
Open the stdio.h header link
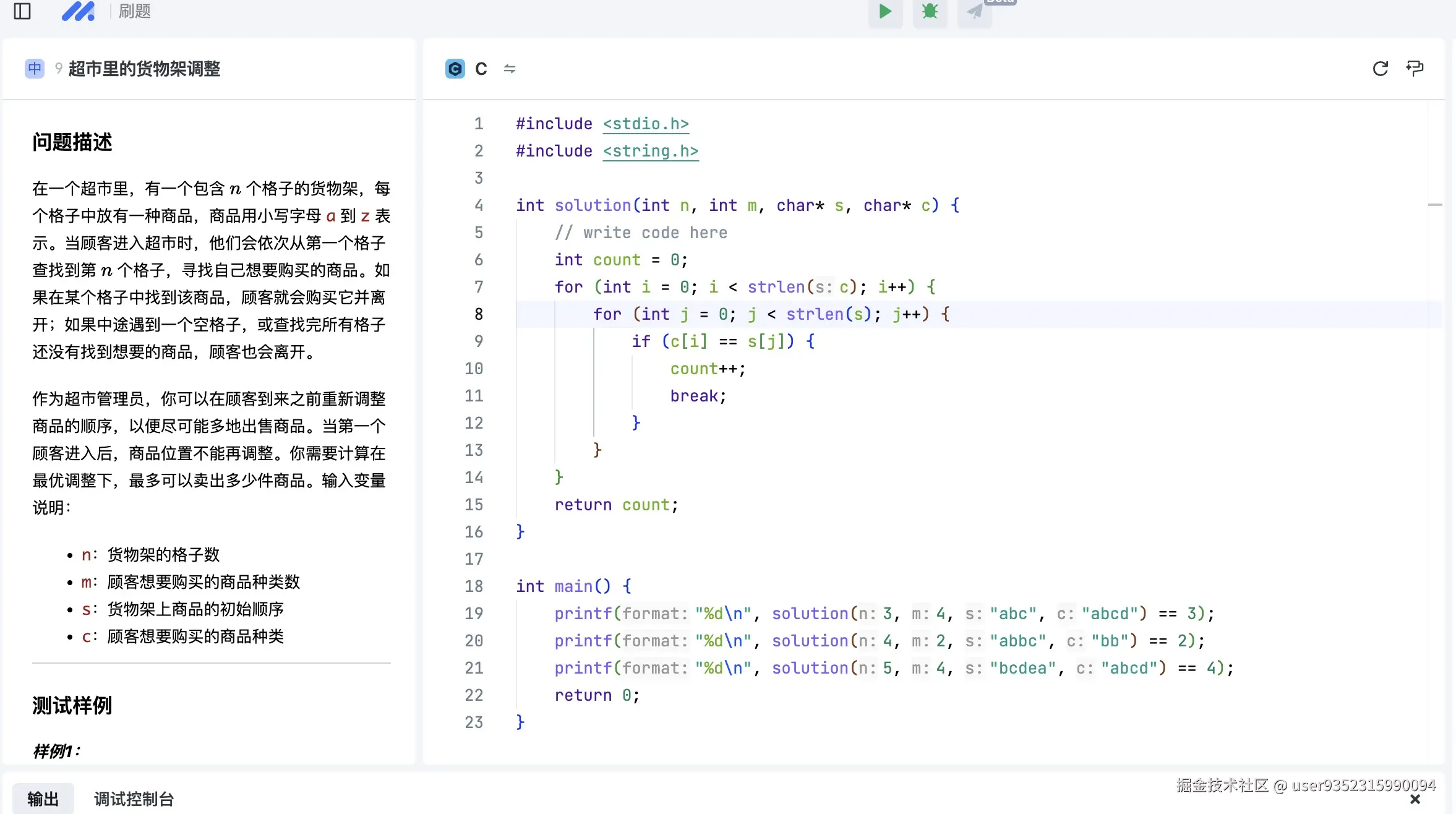[646, 124]
